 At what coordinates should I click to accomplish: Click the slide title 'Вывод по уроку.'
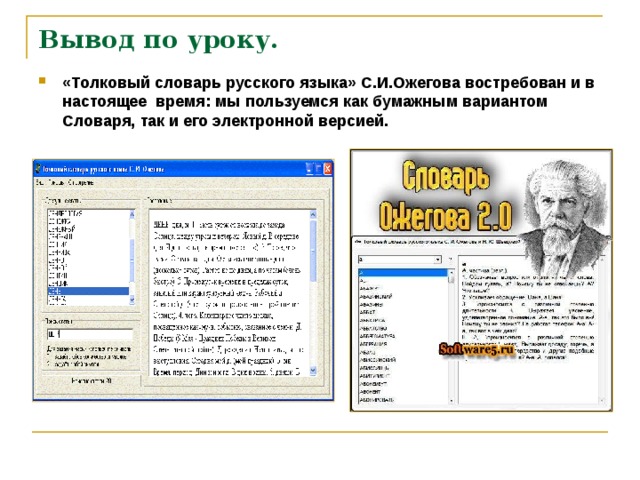[158, 40]
